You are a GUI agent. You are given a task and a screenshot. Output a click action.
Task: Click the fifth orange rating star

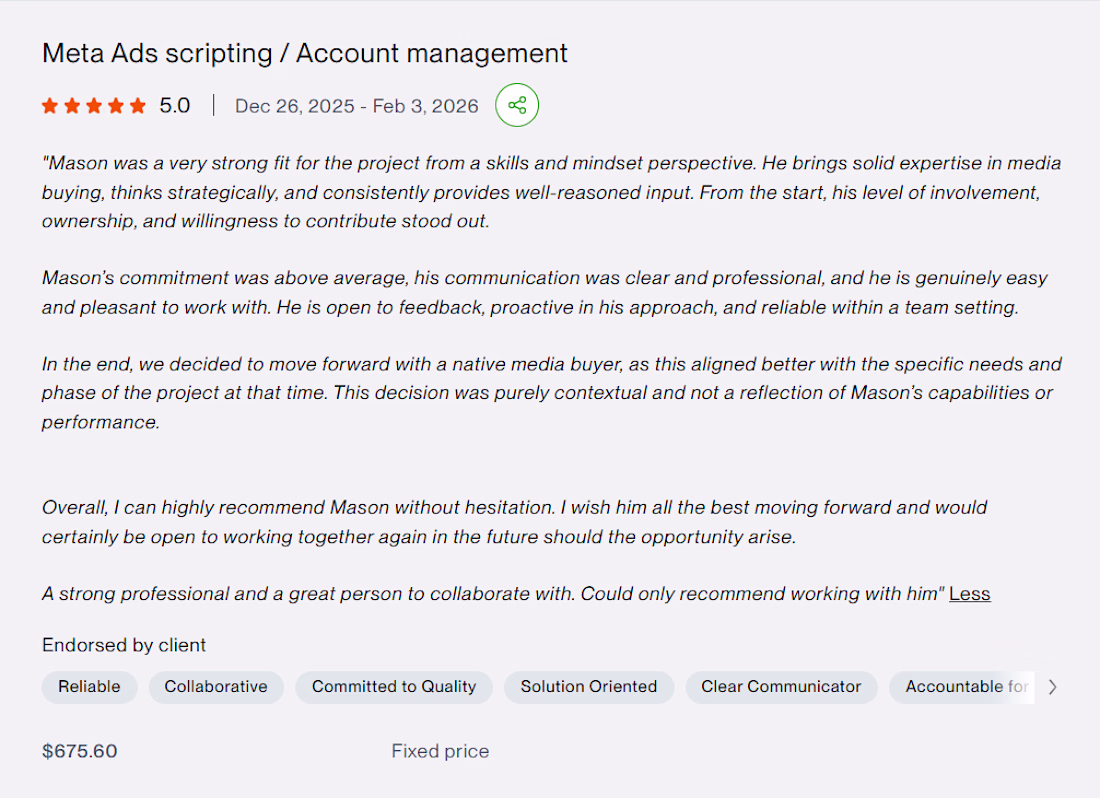tap(138, 106)
